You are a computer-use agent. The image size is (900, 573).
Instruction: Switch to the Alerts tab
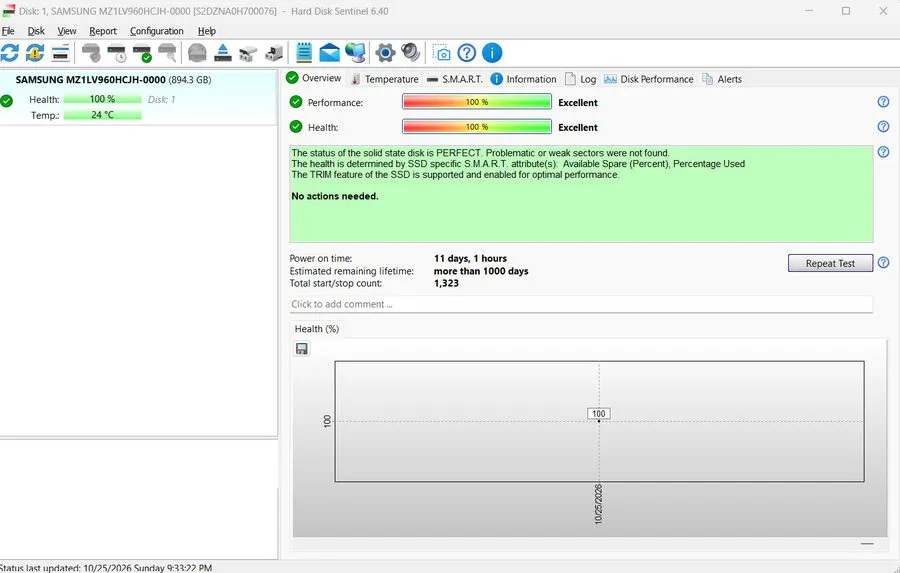click(x=722, y=79)
